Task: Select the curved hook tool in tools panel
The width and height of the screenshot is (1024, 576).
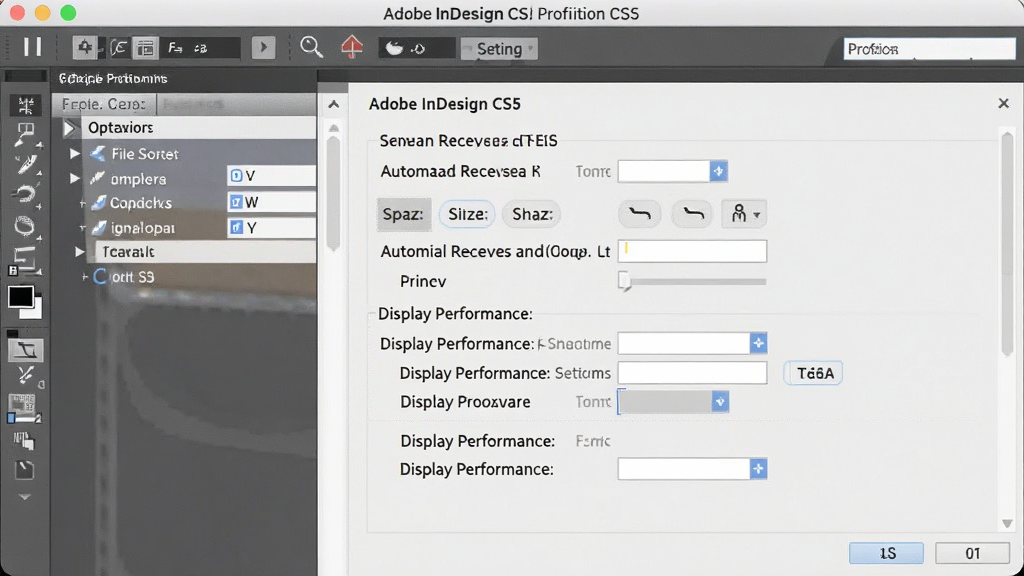Action: point(25,194)
